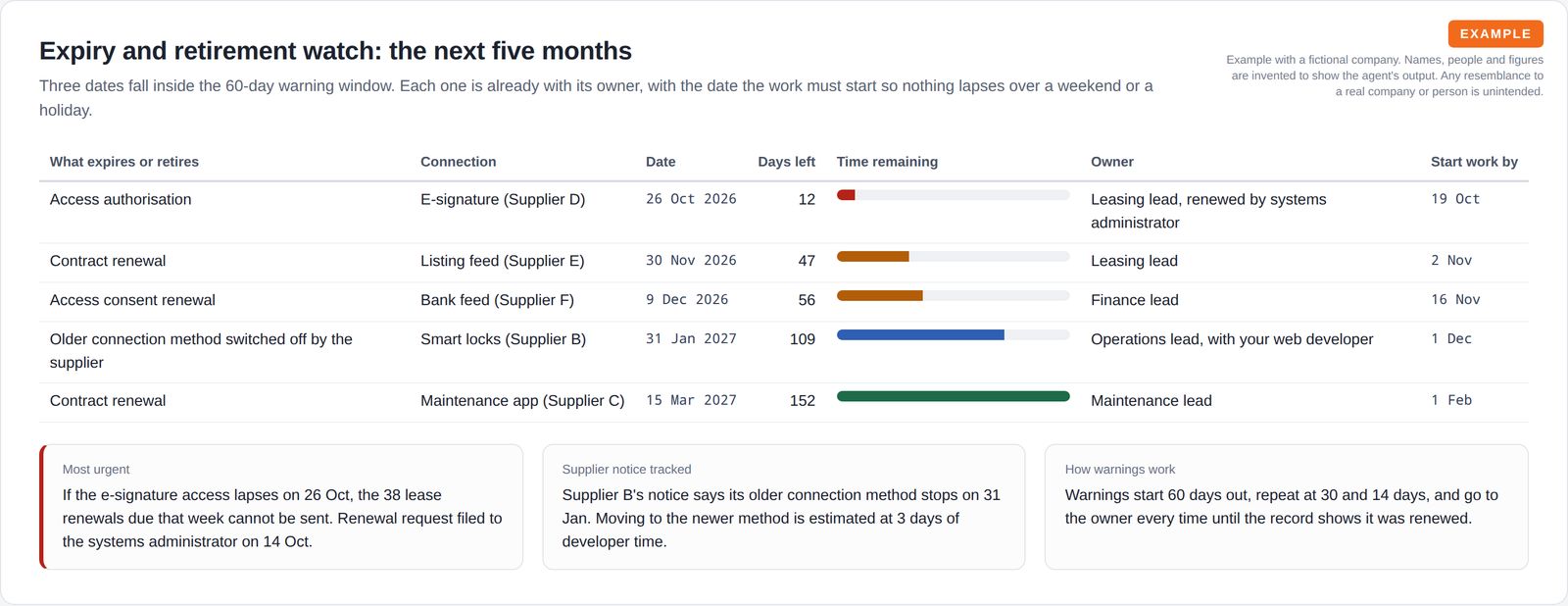Click the days-left value 12

[x=807, y=199]
